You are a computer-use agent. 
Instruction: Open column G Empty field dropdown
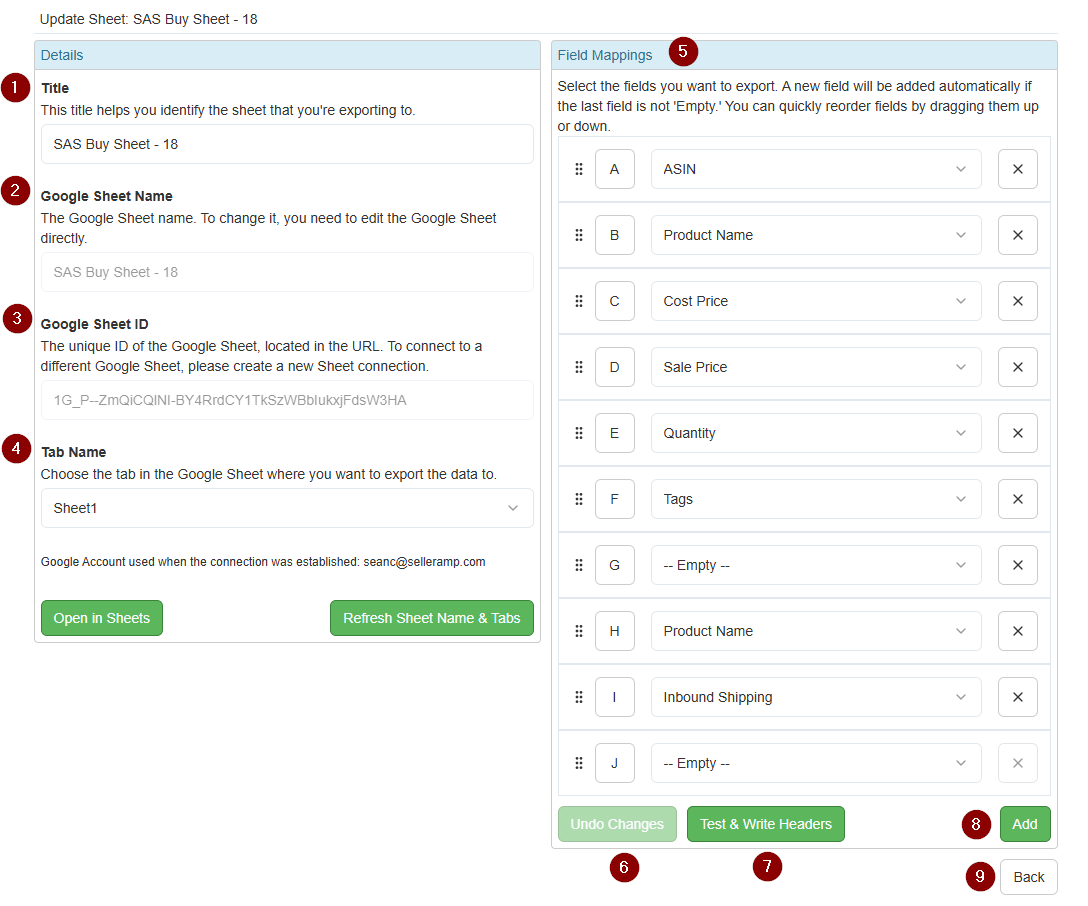point(816,565)
